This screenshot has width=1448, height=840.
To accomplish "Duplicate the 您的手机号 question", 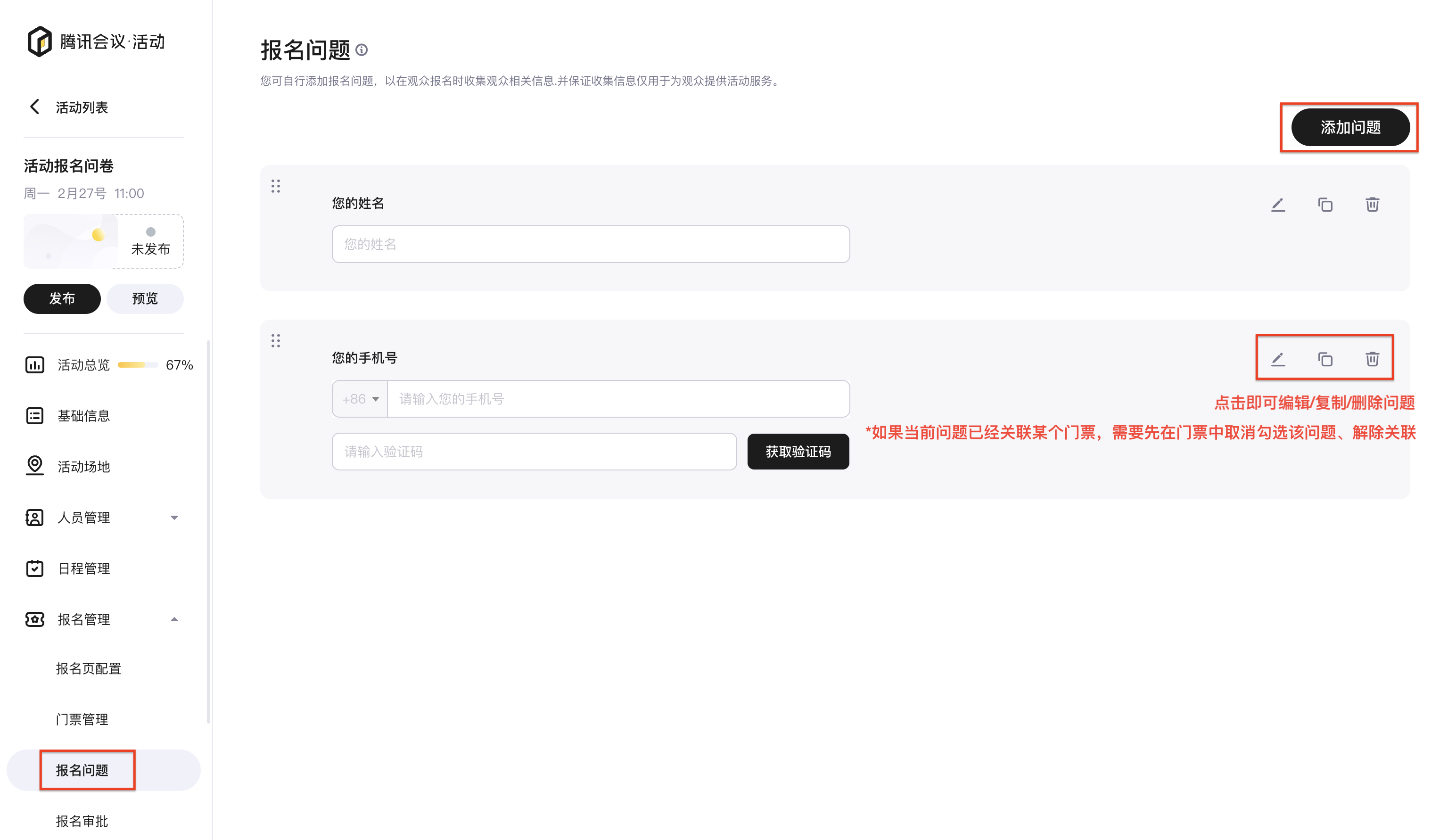I will [x=1325, y=359].
